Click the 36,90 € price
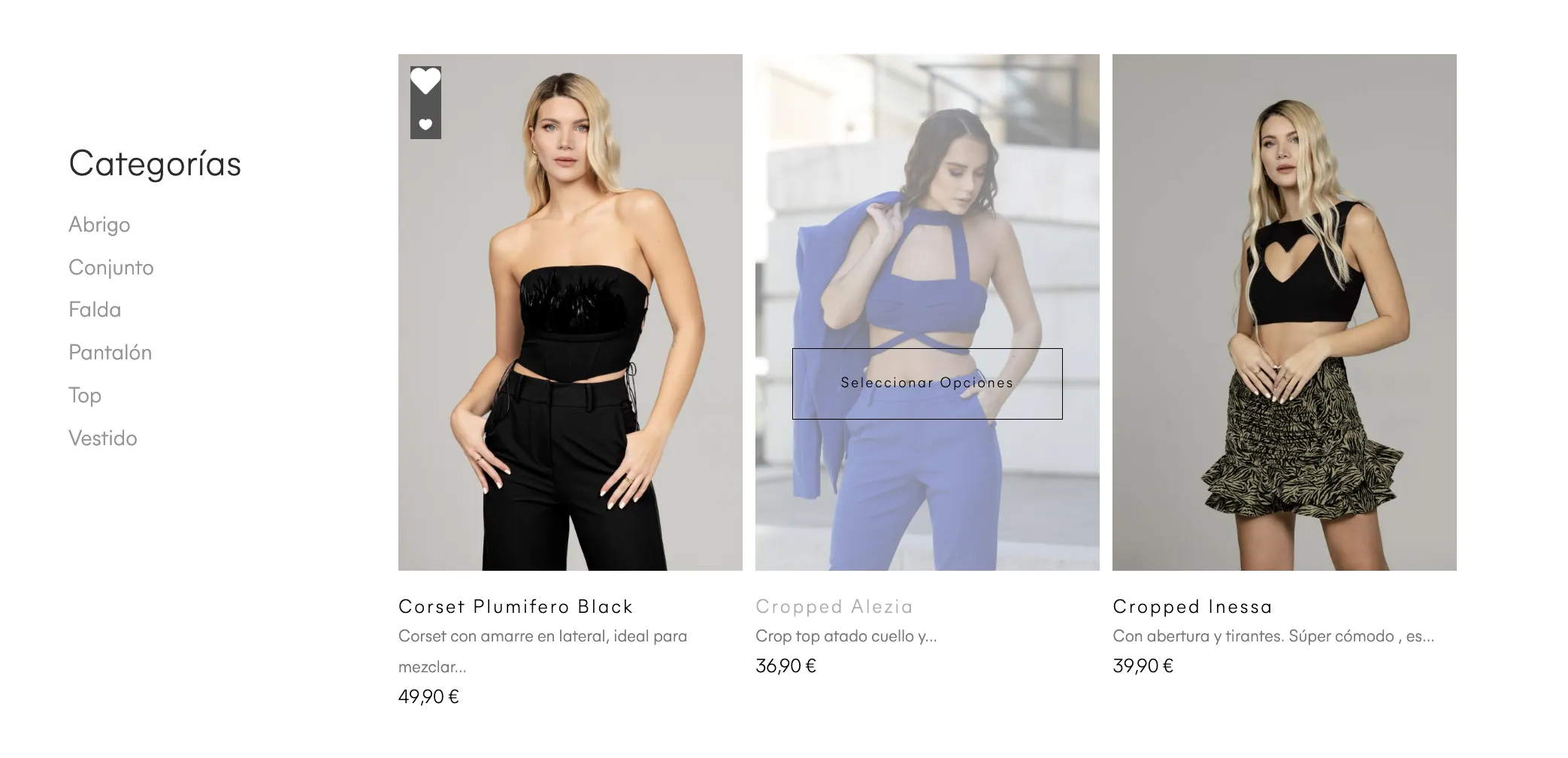Screen dimensions: 1568x758 pos(786,666)
